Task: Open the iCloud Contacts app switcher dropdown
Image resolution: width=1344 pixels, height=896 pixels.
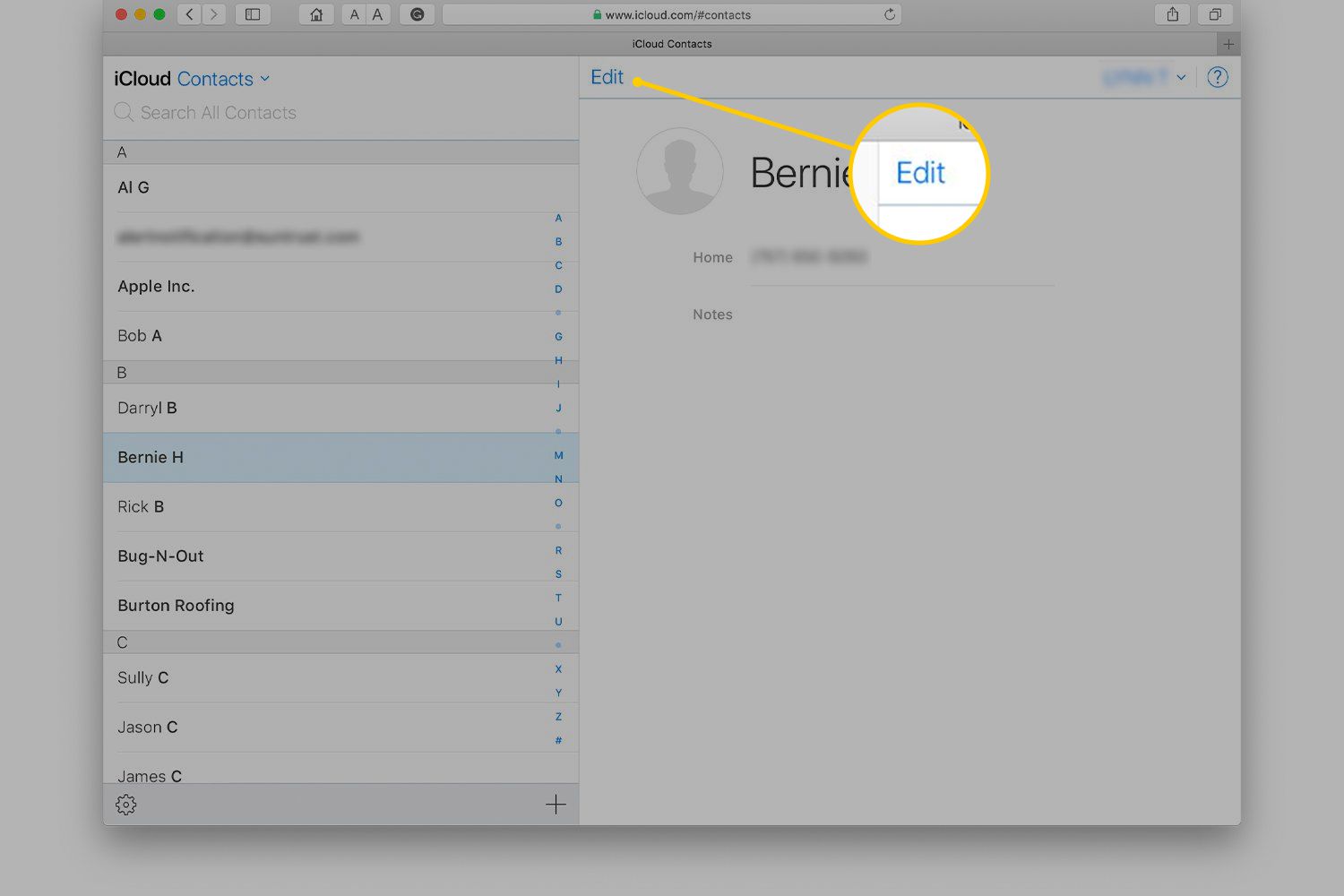Action: 223,79
